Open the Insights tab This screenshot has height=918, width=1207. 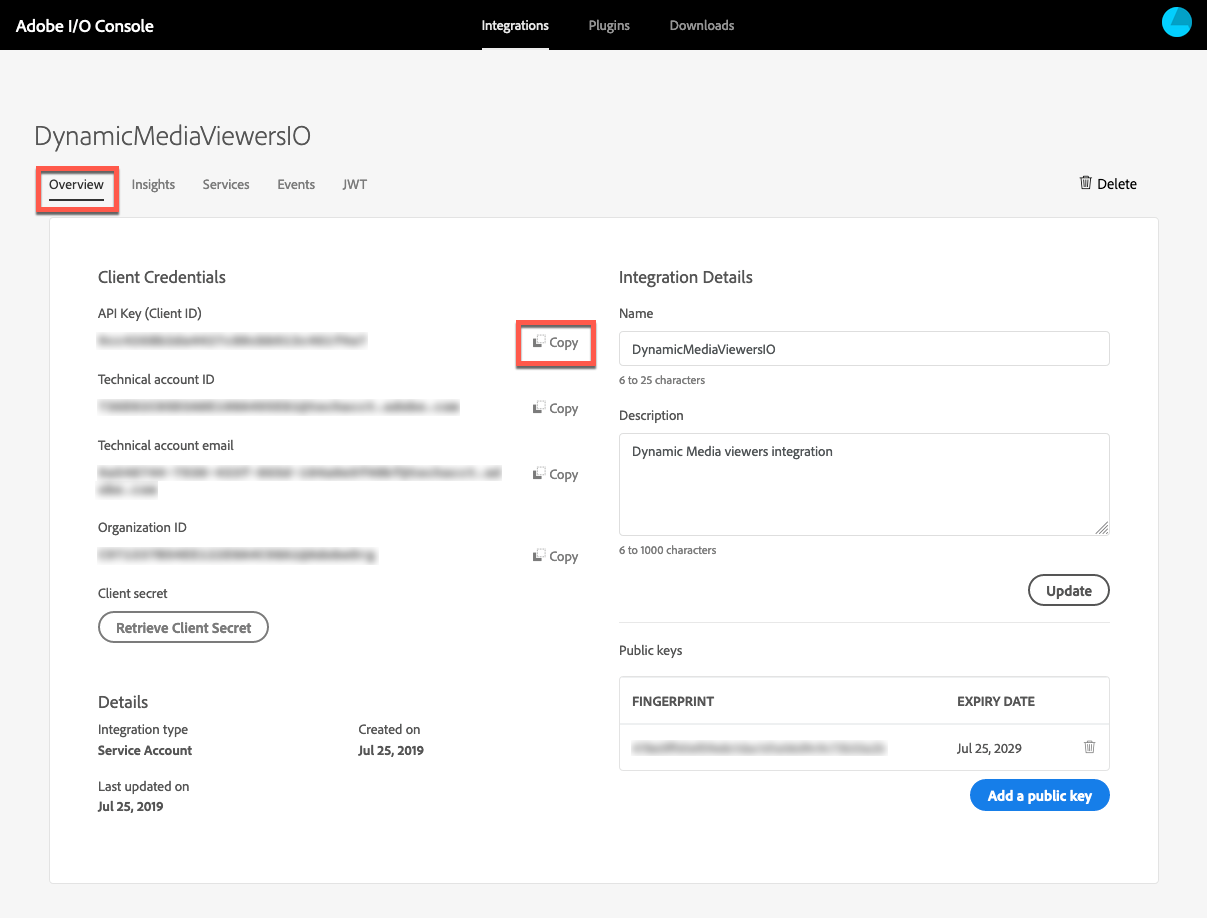(153, 185)
